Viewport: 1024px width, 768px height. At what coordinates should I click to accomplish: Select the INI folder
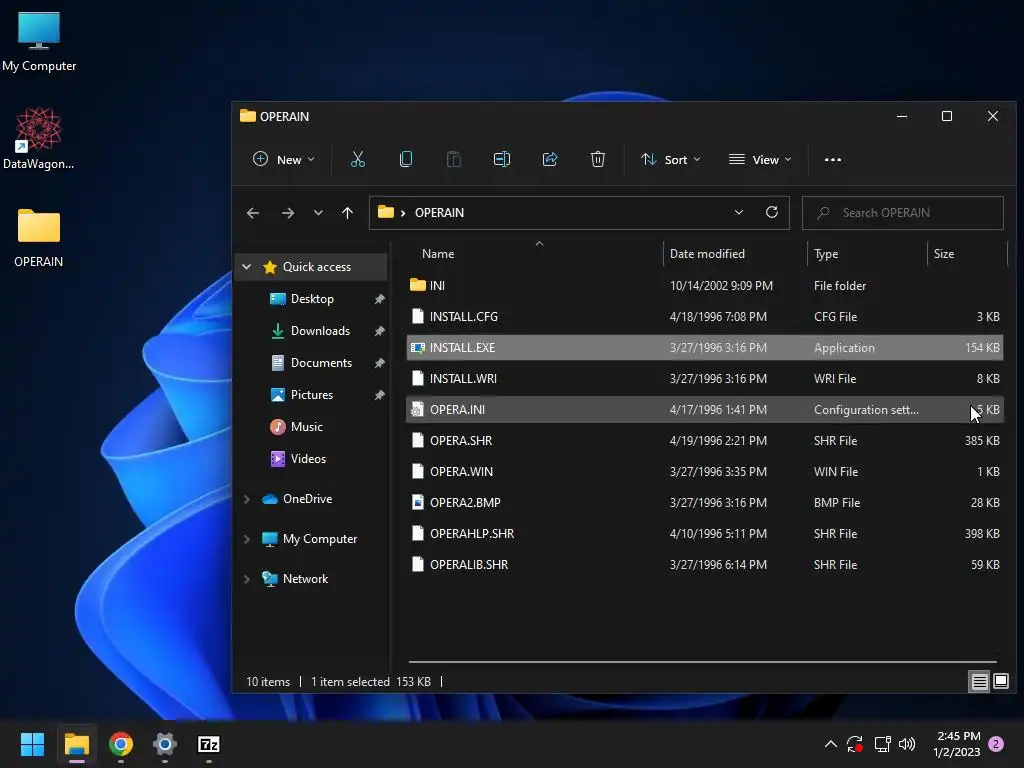point(704,285)
